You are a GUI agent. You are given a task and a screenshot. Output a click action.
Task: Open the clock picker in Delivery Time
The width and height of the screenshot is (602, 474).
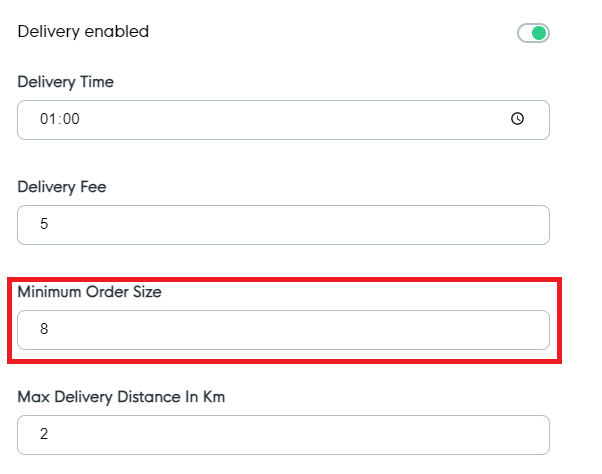click(x=518, y=119)
